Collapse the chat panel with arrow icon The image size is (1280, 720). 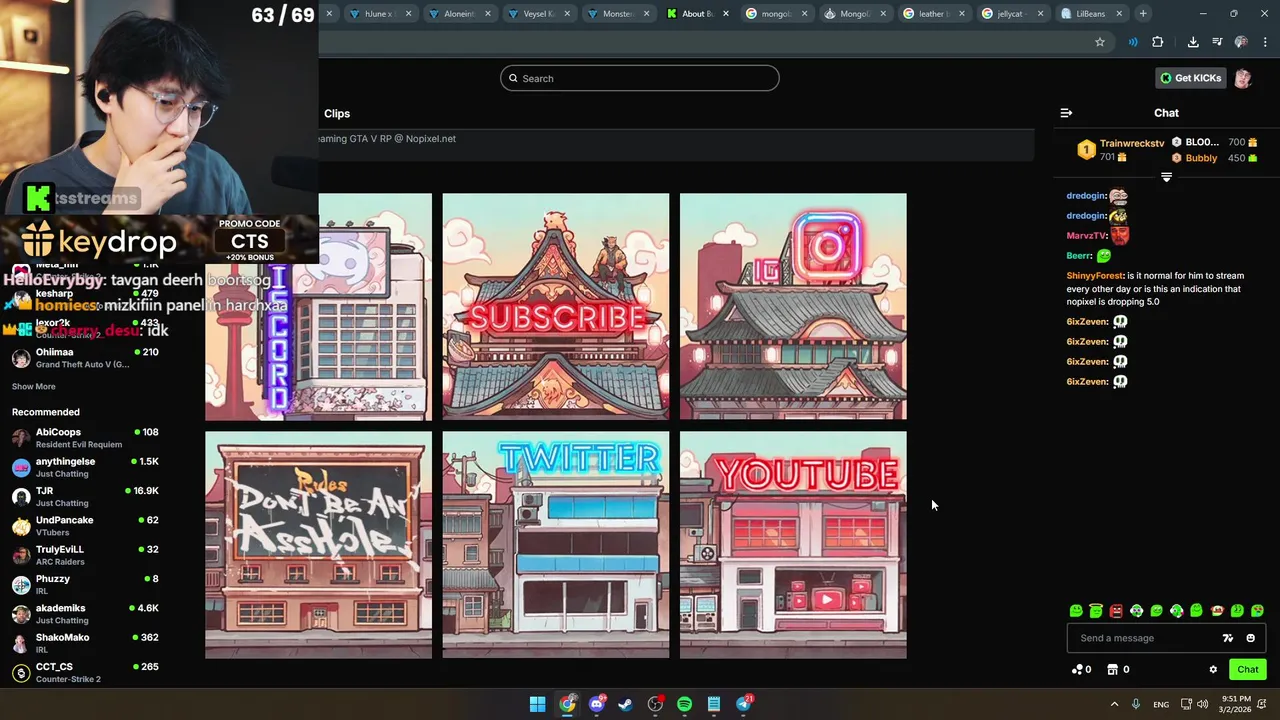tap(1066, 113)
